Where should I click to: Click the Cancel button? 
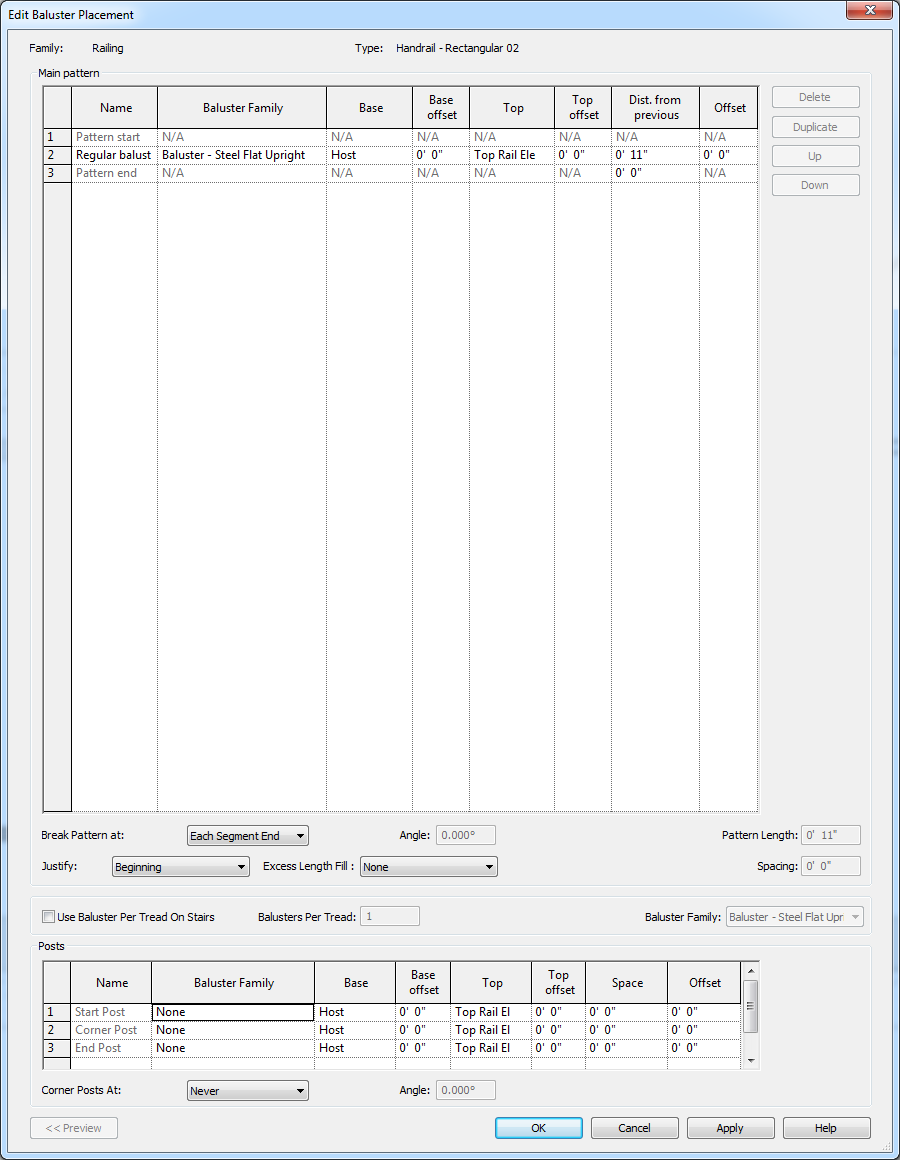click(635, 1128)
